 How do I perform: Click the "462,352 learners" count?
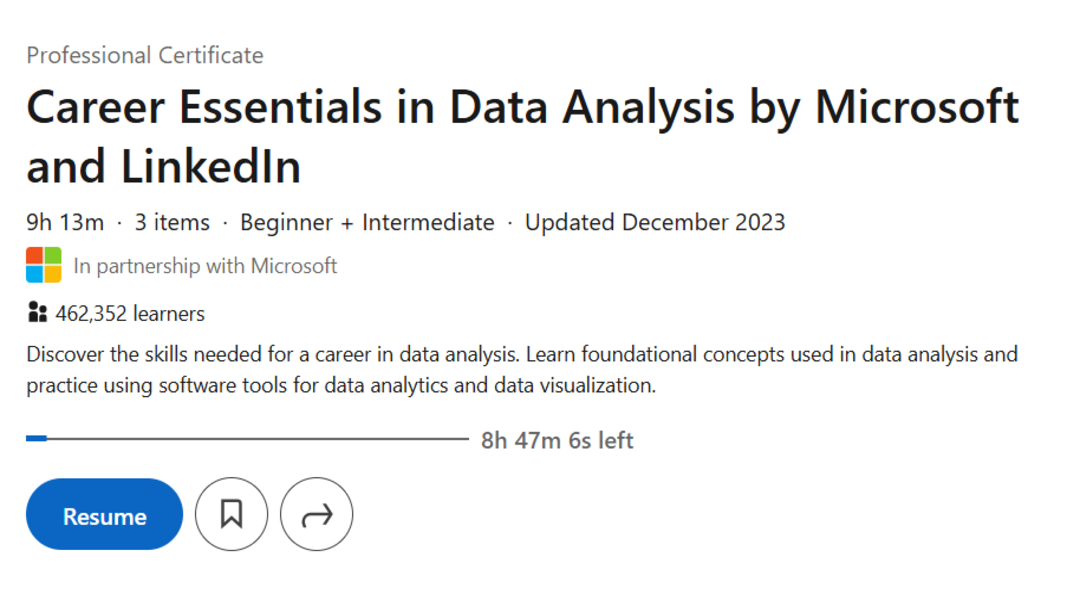(x=130, y=314)
